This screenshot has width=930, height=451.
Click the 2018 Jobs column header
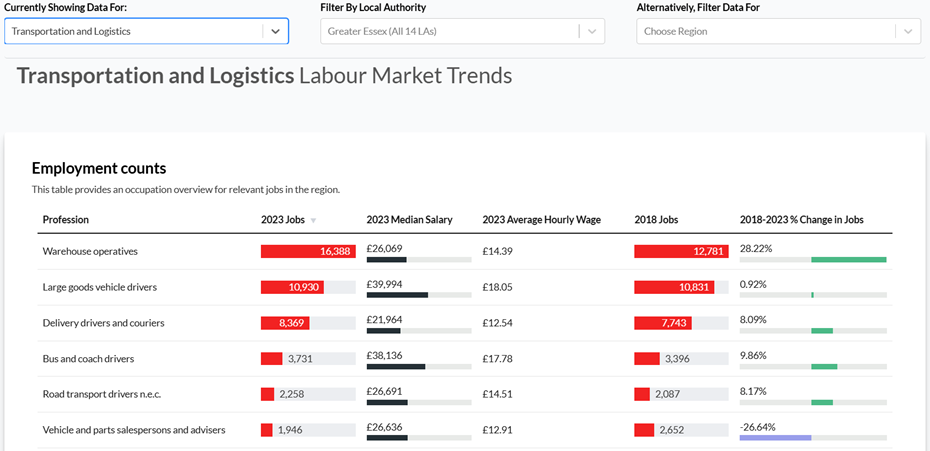(x=656, y=220)
